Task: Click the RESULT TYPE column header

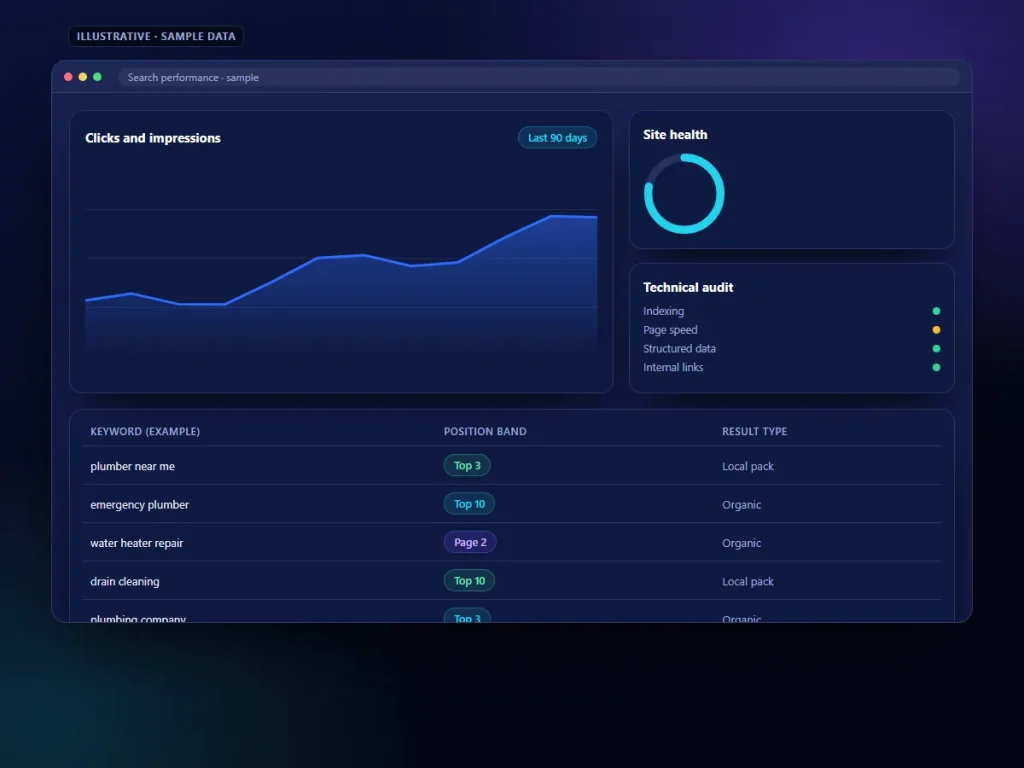Action: pos(754,432)
